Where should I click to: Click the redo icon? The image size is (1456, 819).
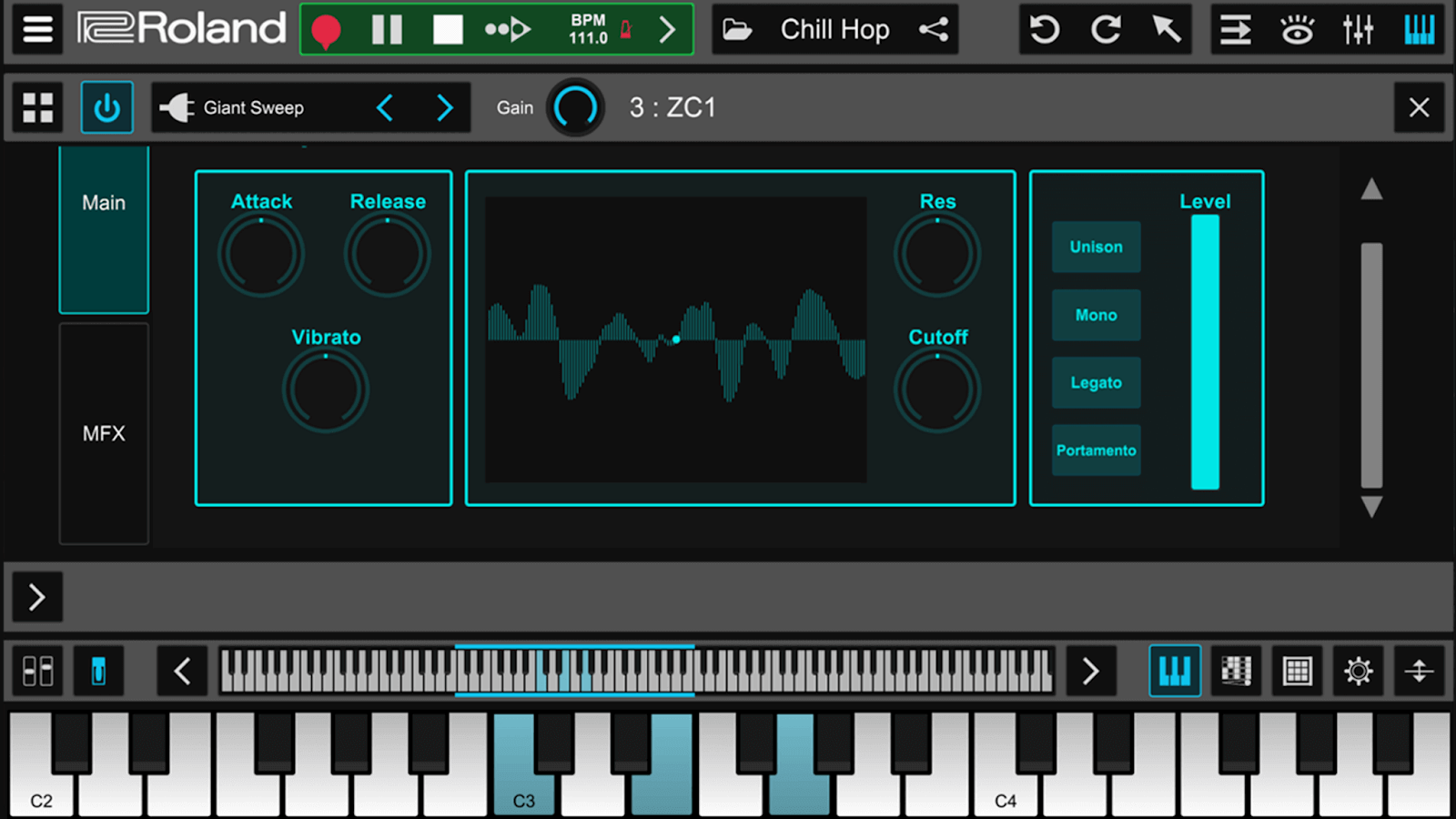pos(1105,28)
